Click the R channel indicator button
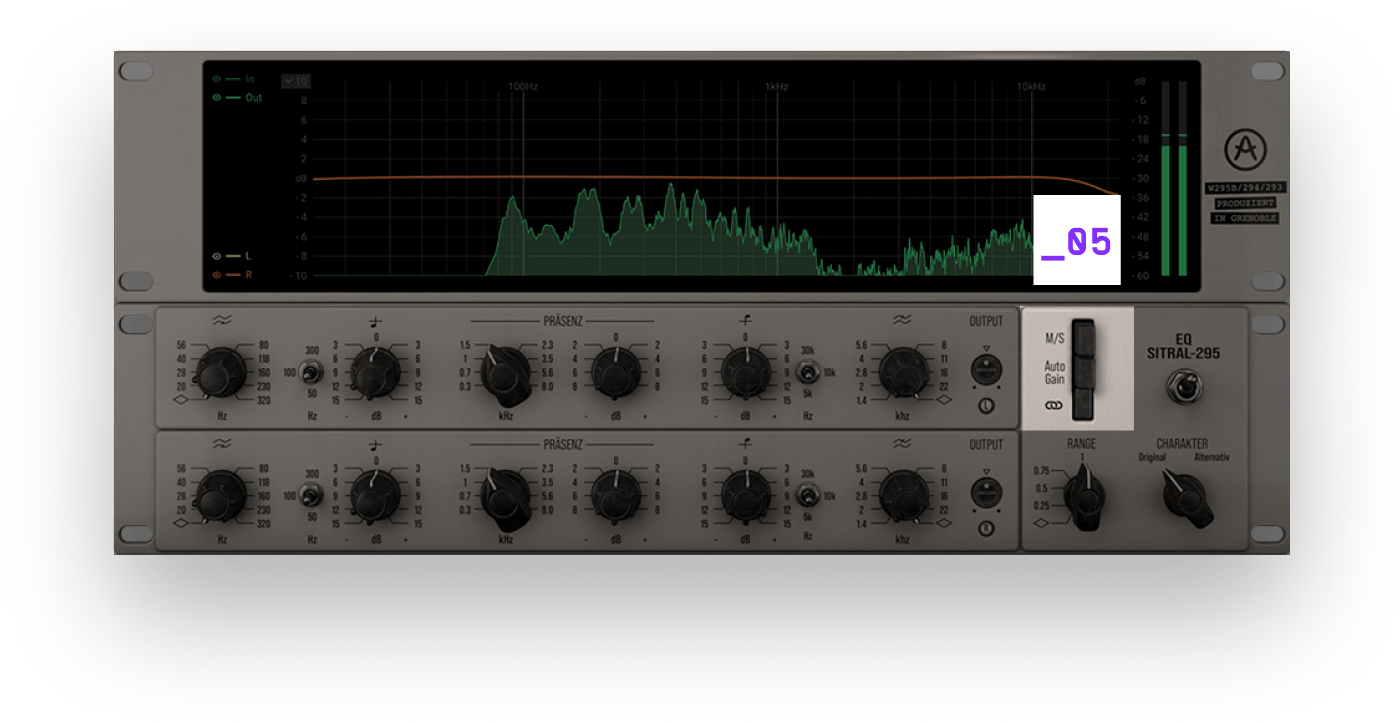 coord(987,527)
